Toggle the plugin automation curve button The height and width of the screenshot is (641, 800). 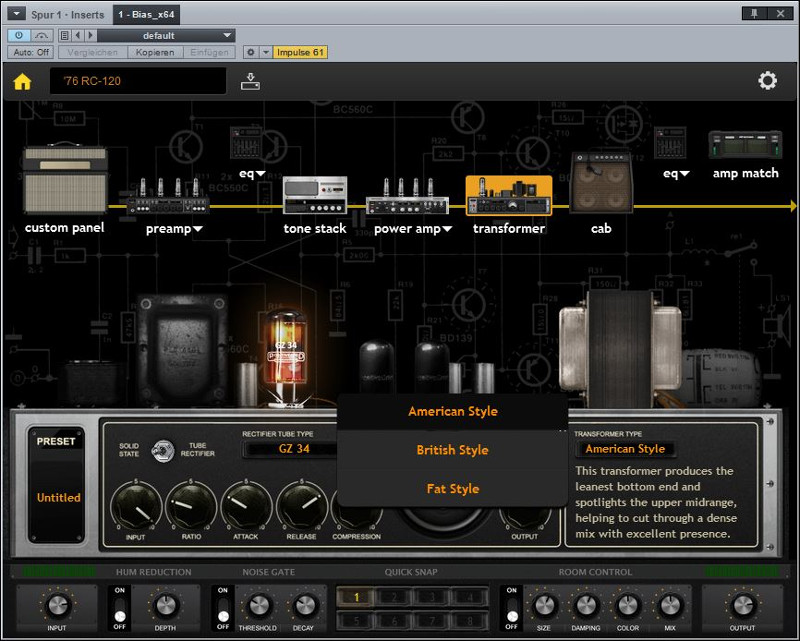[x=41, y=35]
